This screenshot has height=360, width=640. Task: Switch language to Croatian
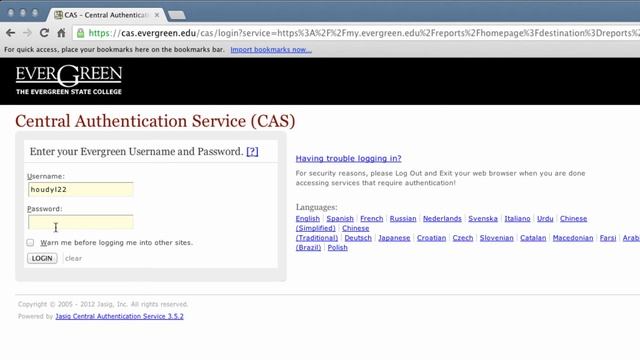[x=431, y=238]
